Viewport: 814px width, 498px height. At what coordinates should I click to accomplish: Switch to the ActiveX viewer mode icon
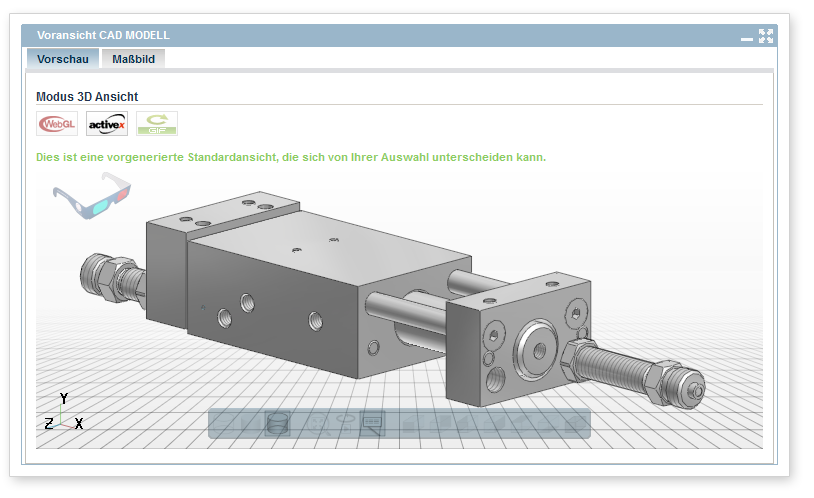point(107,124)
